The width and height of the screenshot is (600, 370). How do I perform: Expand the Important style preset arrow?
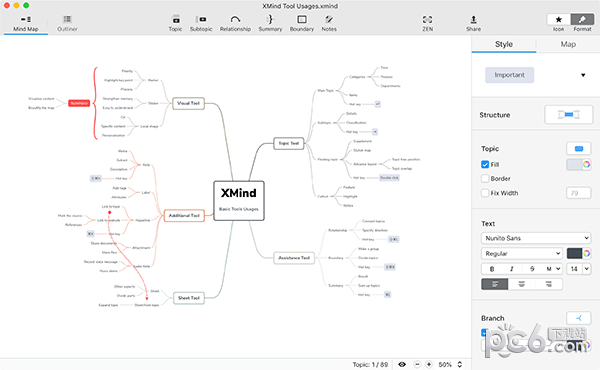(583, 75)
